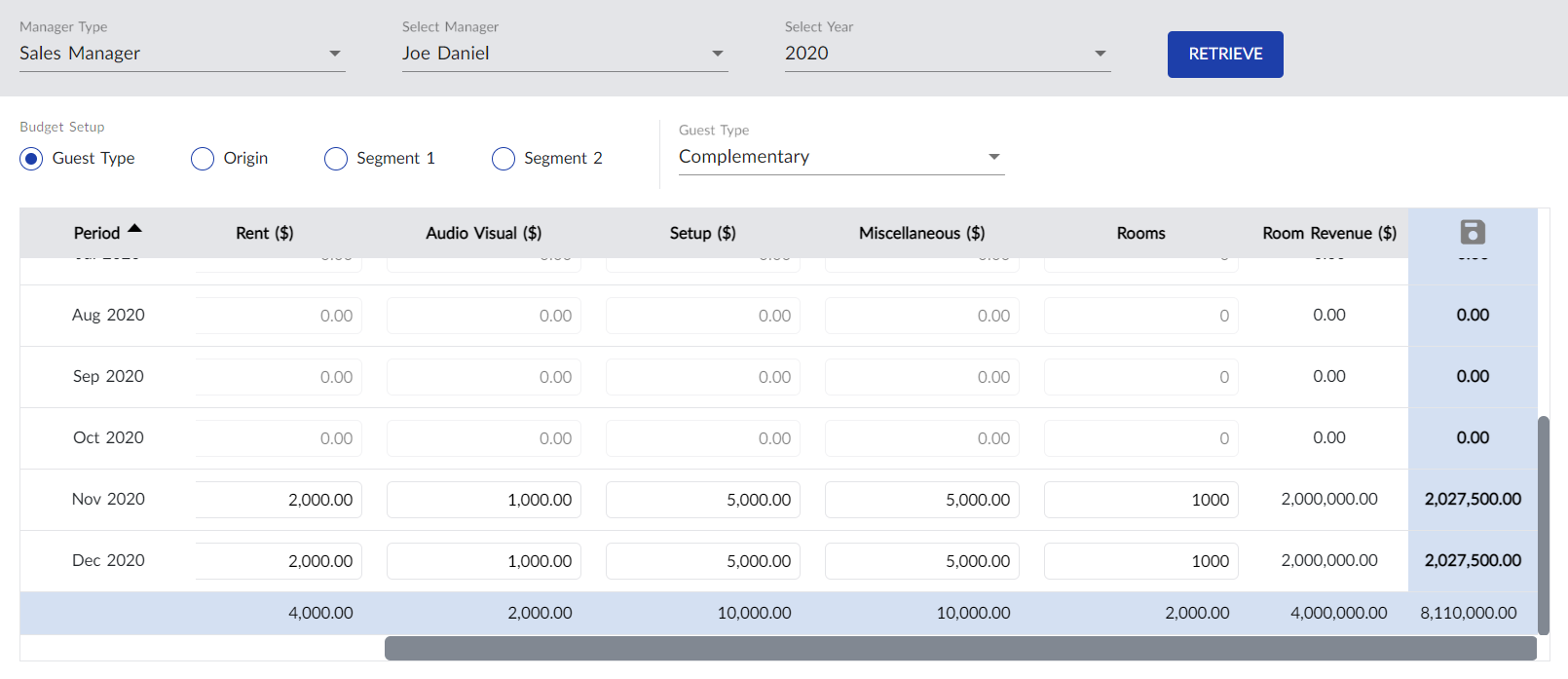Select the Oct 2020 period label
1568x679 pixels.
(108, 437)
